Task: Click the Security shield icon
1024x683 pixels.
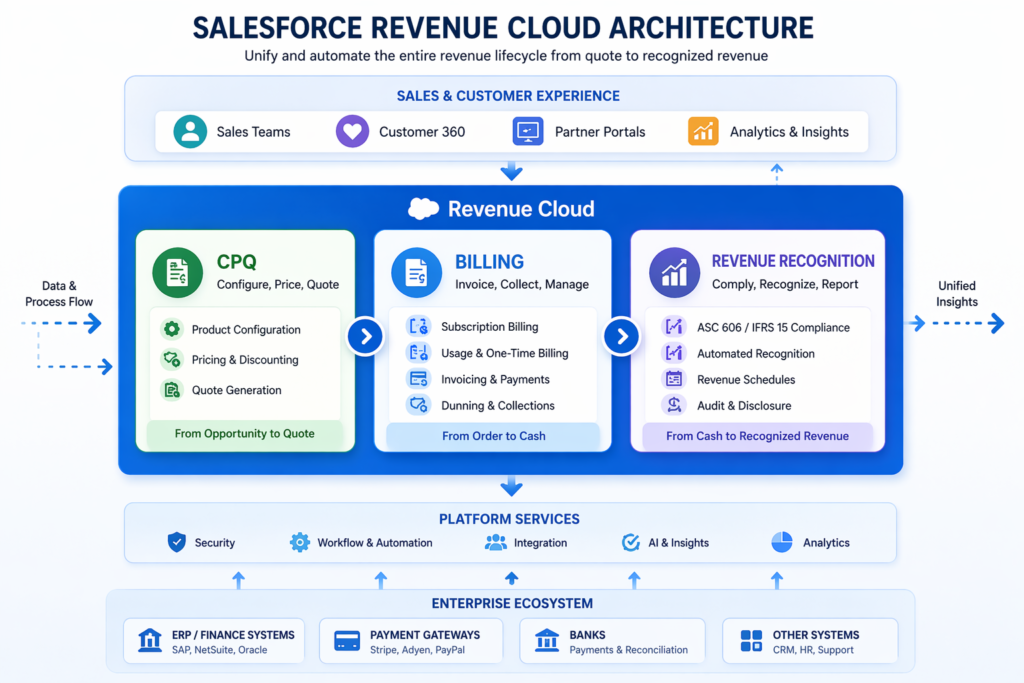Action: click(x=177, y=542)
